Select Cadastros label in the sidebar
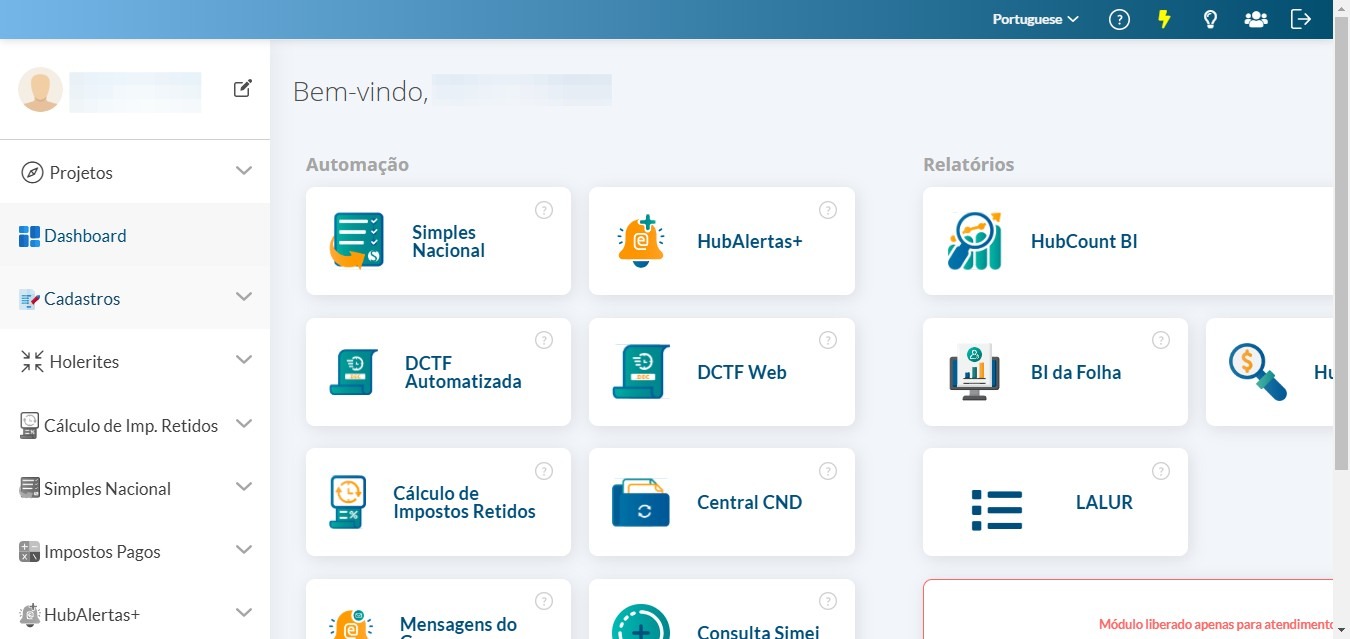Image resolution: width=1350 pixels, height=639 pixels. 82,299
